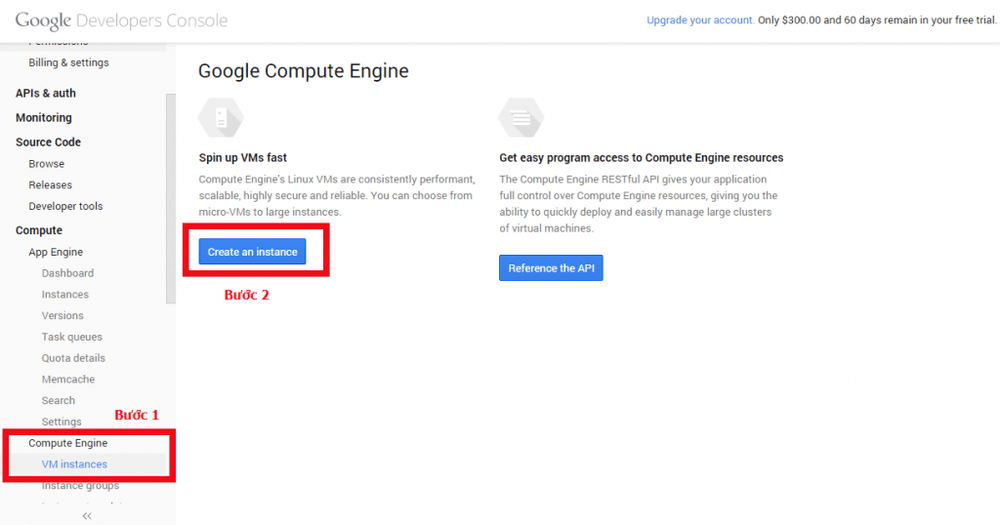
Task: Click the VM server hexagon icon
Action: coord(221,117)
